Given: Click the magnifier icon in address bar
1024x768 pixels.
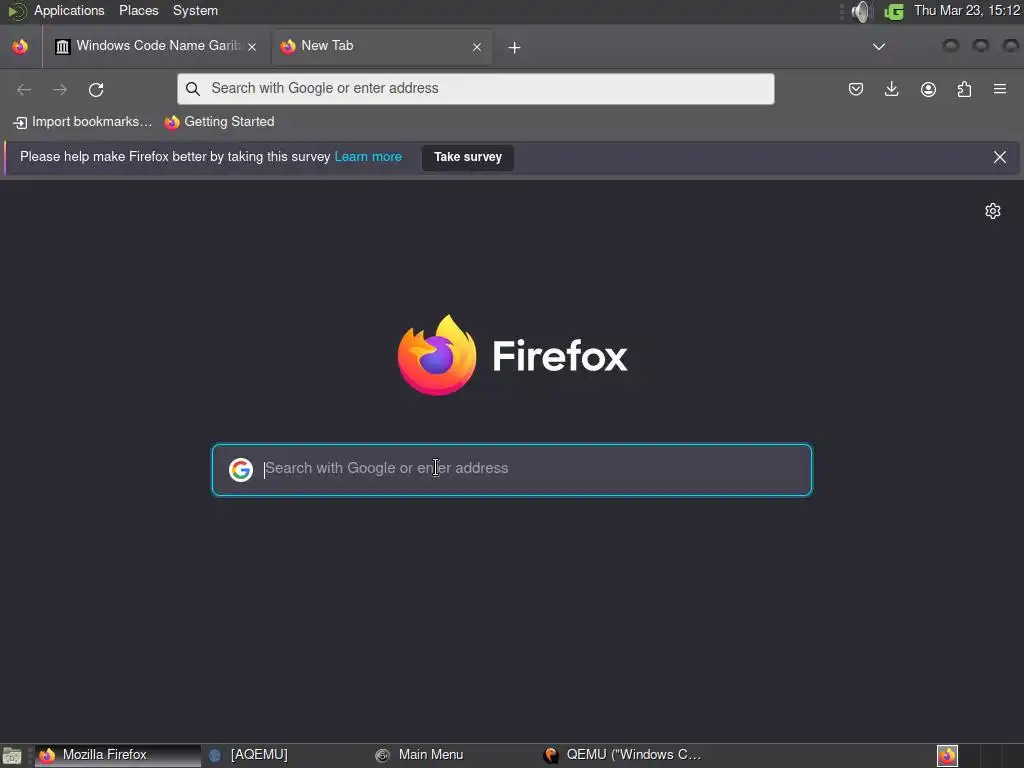Looking at the screenshot, I should (193, 89).
